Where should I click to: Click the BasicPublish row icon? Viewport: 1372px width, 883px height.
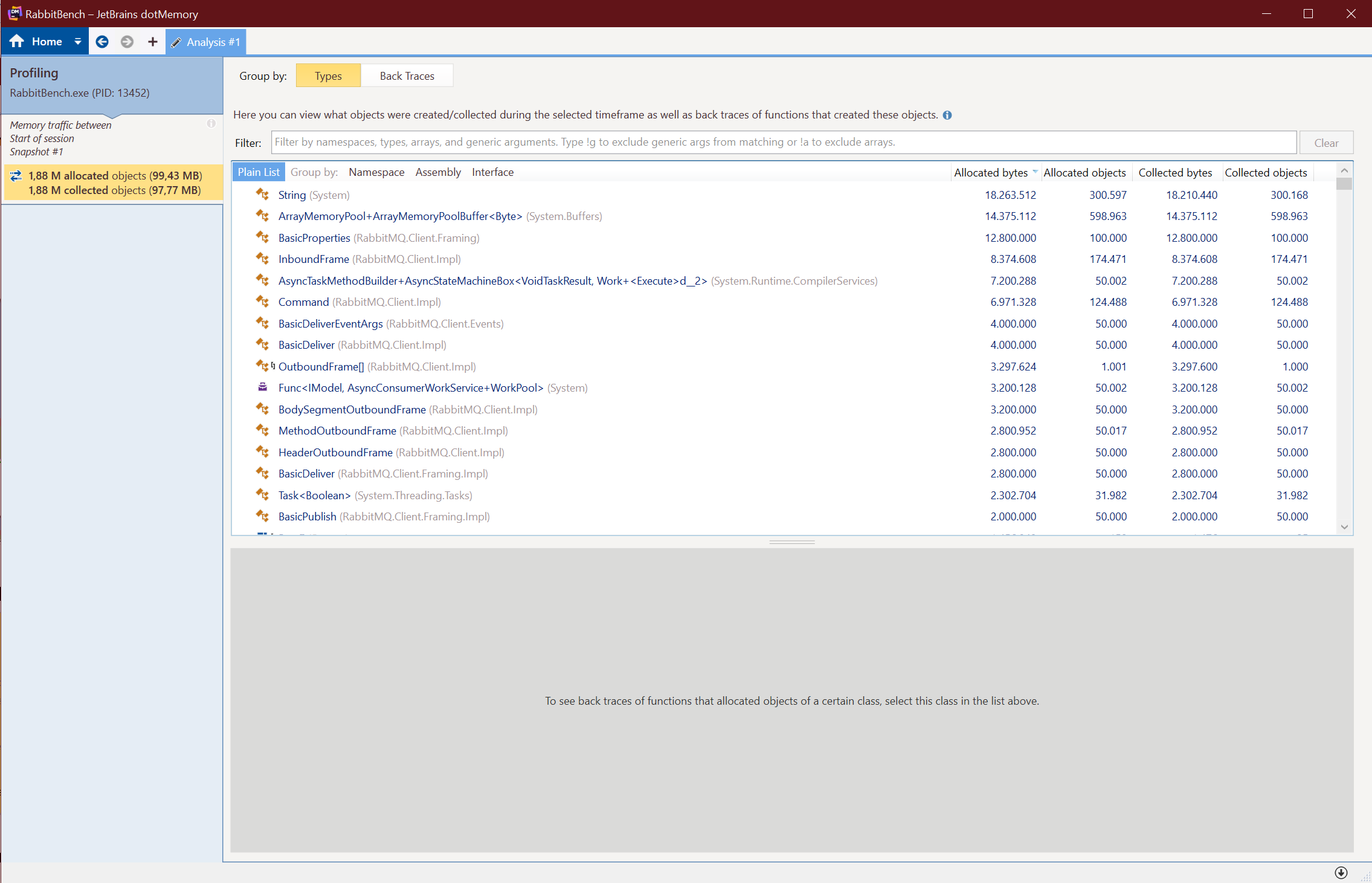[x=262, y=516]
